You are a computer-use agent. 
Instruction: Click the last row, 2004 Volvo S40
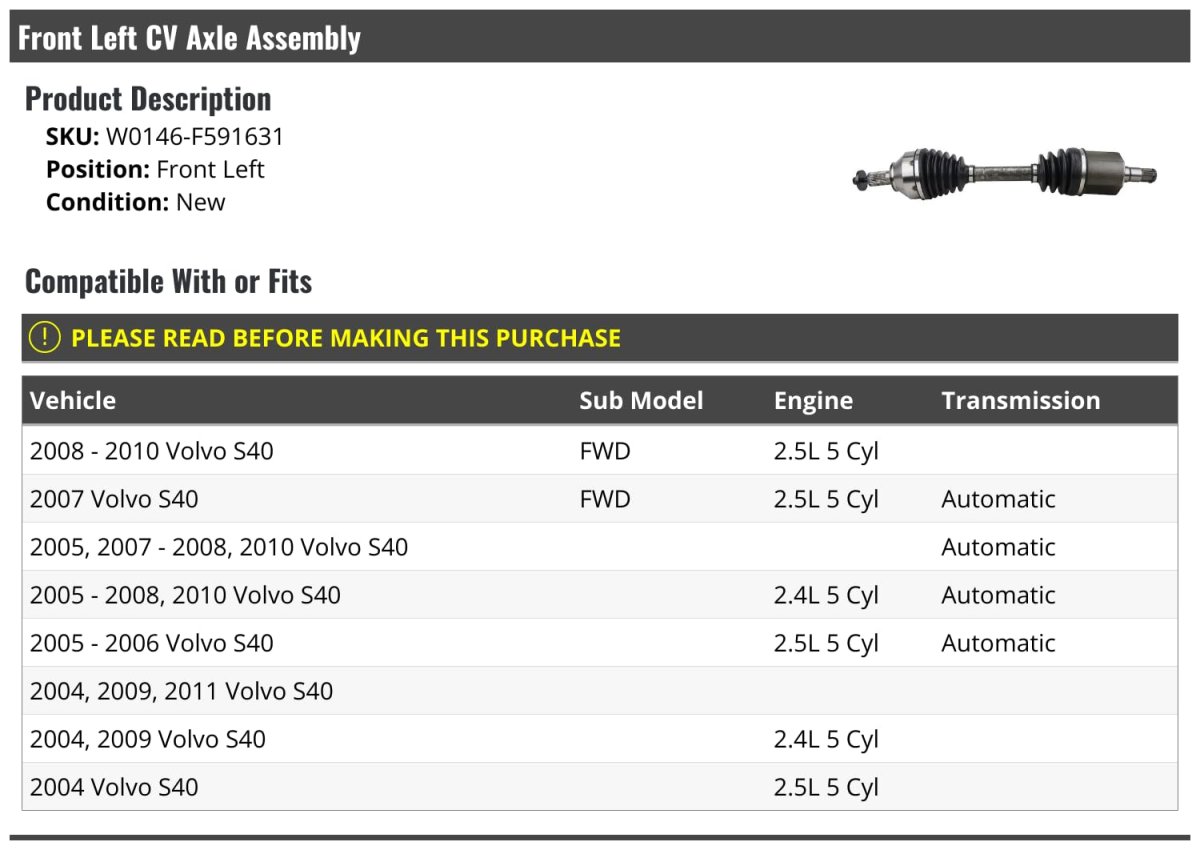(x=600, y=787)
